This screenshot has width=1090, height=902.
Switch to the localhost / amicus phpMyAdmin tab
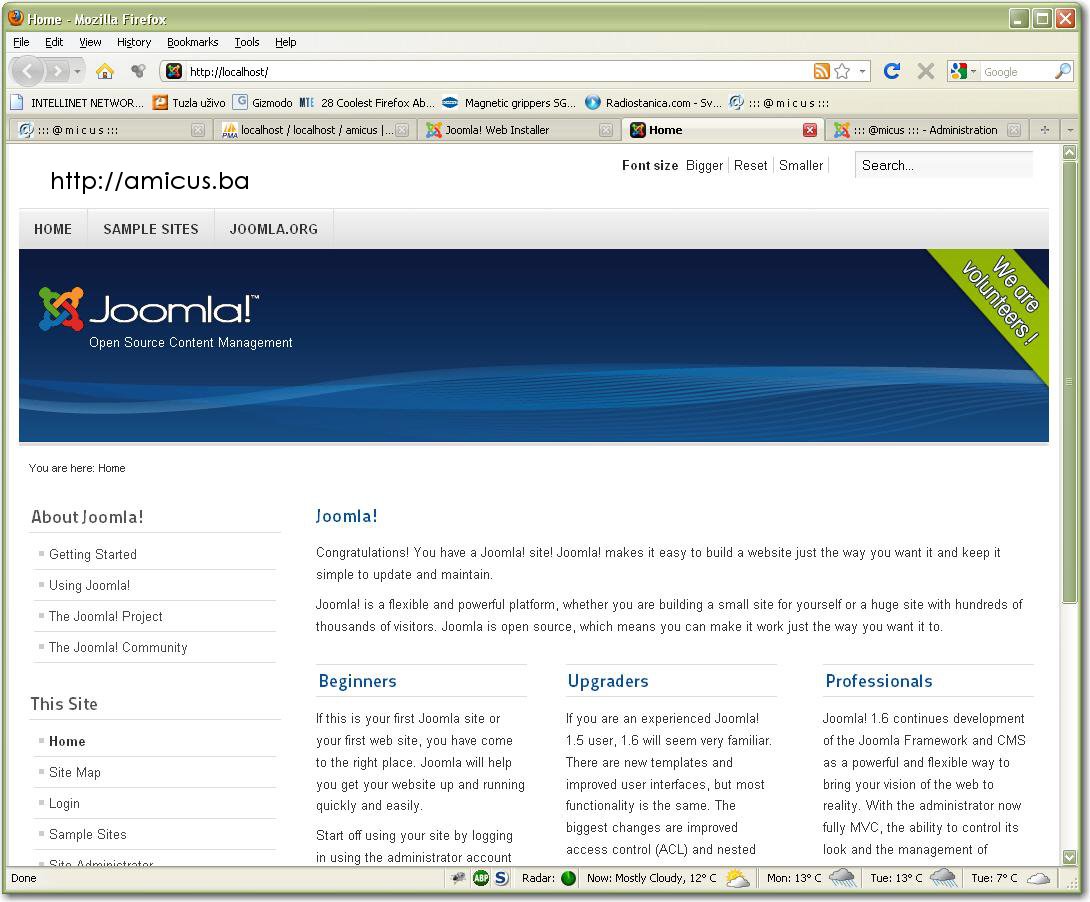coord(316,130)
